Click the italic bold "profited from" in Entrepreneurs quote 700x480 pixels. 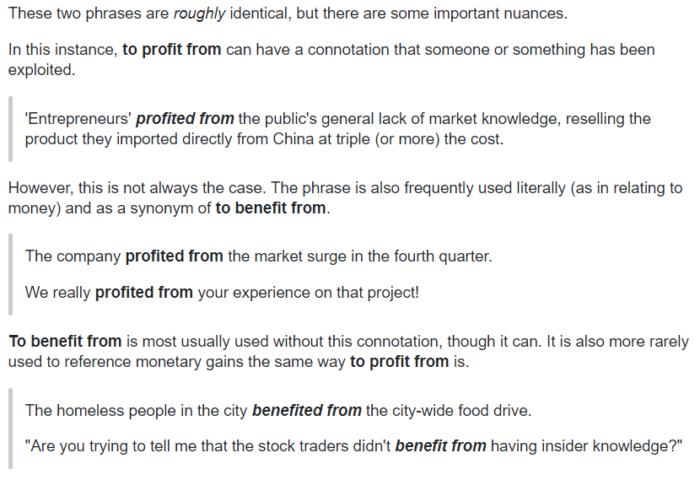coord(185,119)
